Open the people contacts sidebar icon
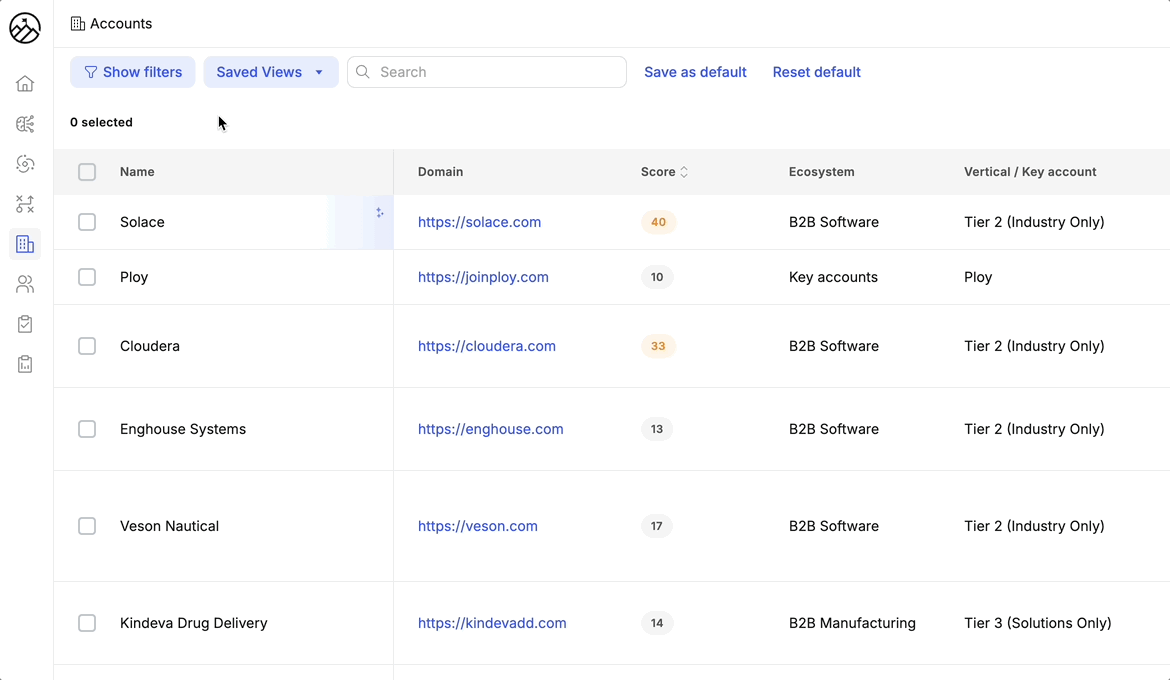This screenshot has height=680, width=1170. pos(25,284)
